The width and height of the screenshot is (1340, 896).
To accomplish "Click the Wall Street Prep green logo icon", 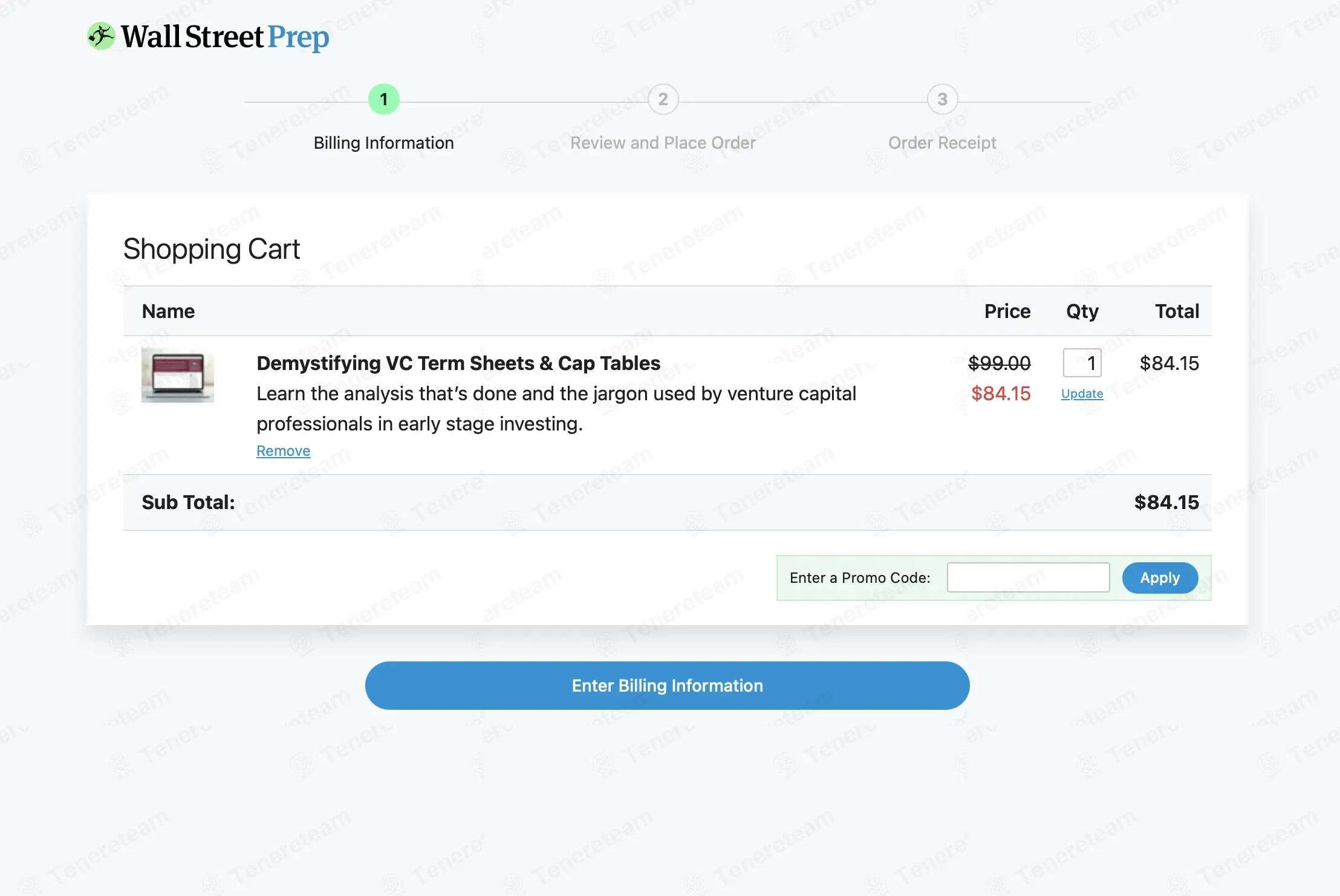I will pos(101,36).
